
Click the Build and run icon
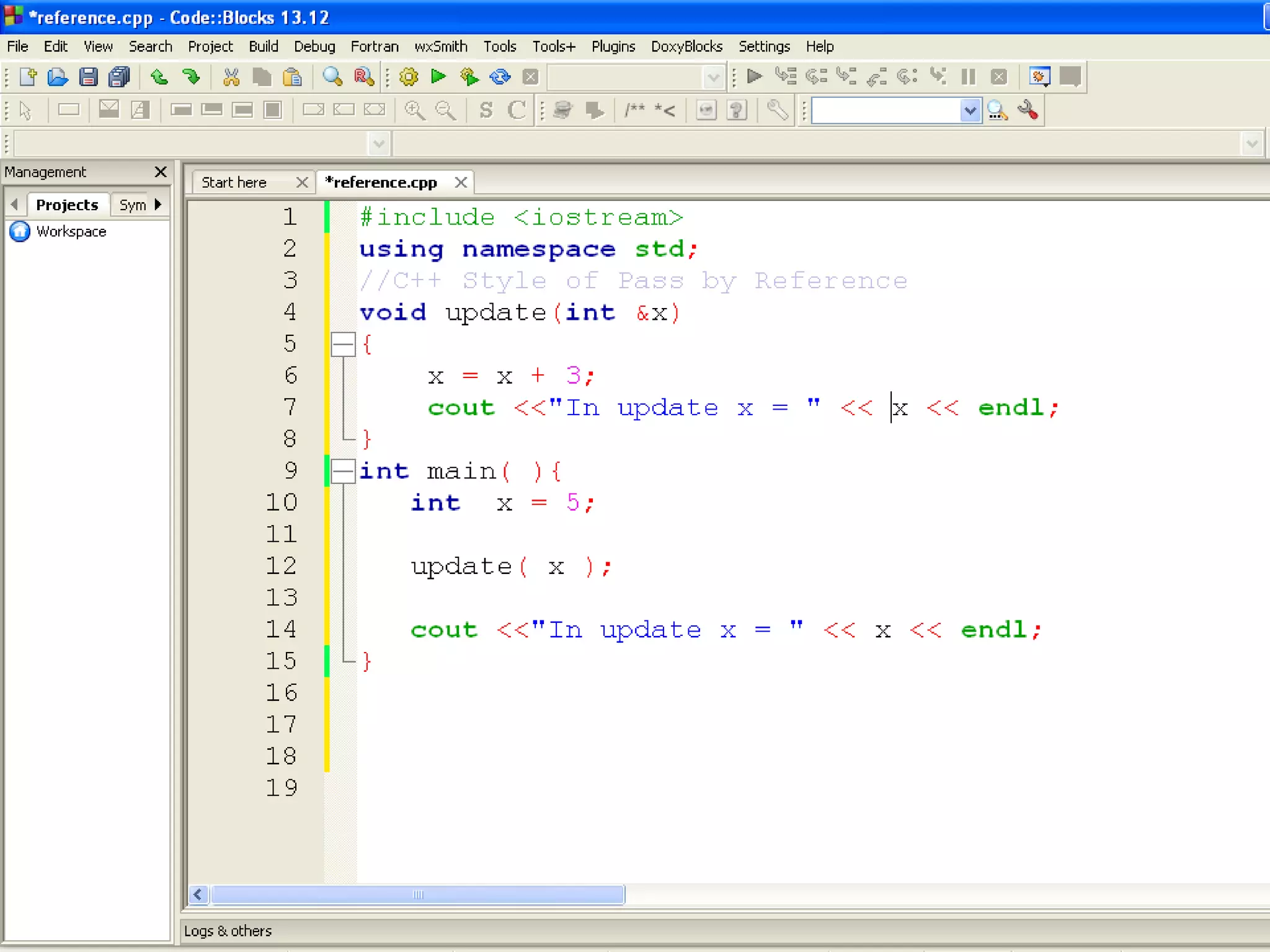tap(469, 77)
